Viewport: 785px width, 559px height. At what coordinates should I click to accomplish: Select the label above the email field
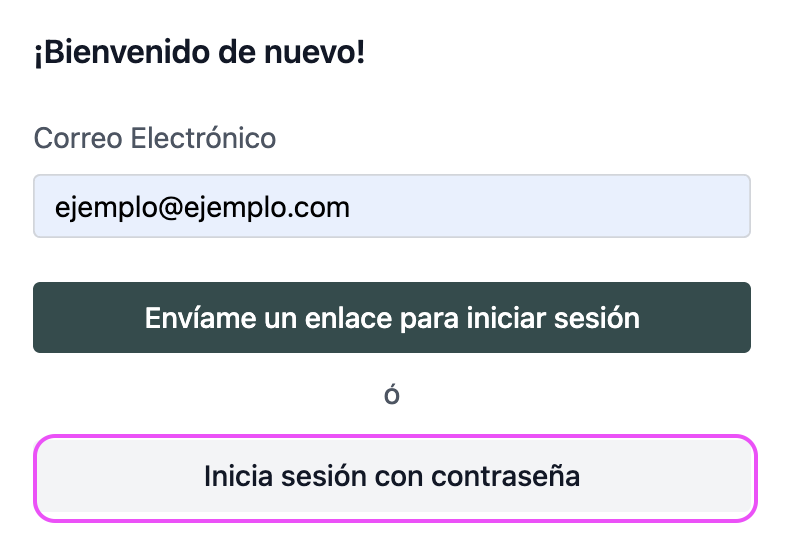click(155, 138)
